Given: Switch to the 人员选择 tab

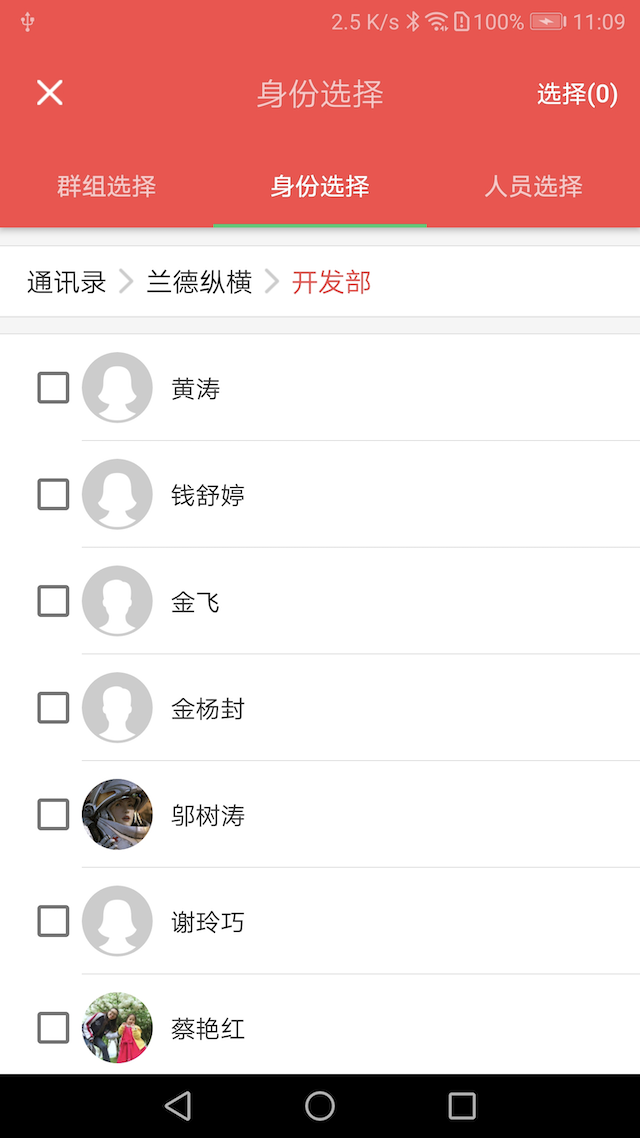Looking at the screenshot, I should (533, 186).
